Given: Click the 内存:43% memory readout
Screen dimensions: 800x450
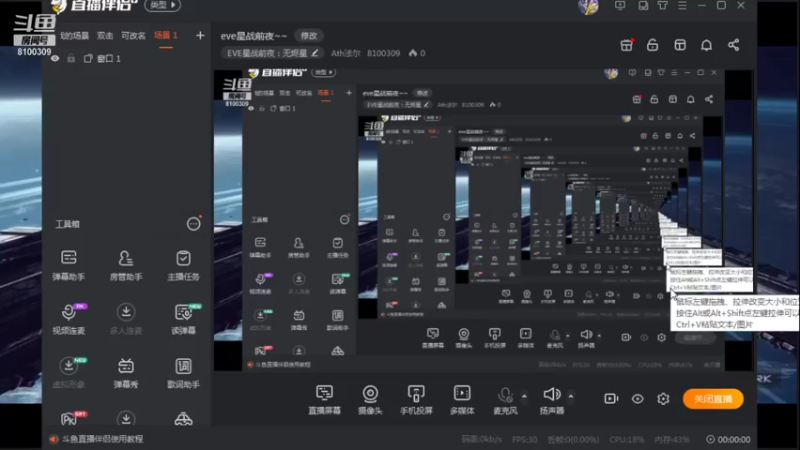Looking at the screenshot, I should pos(672,439).
